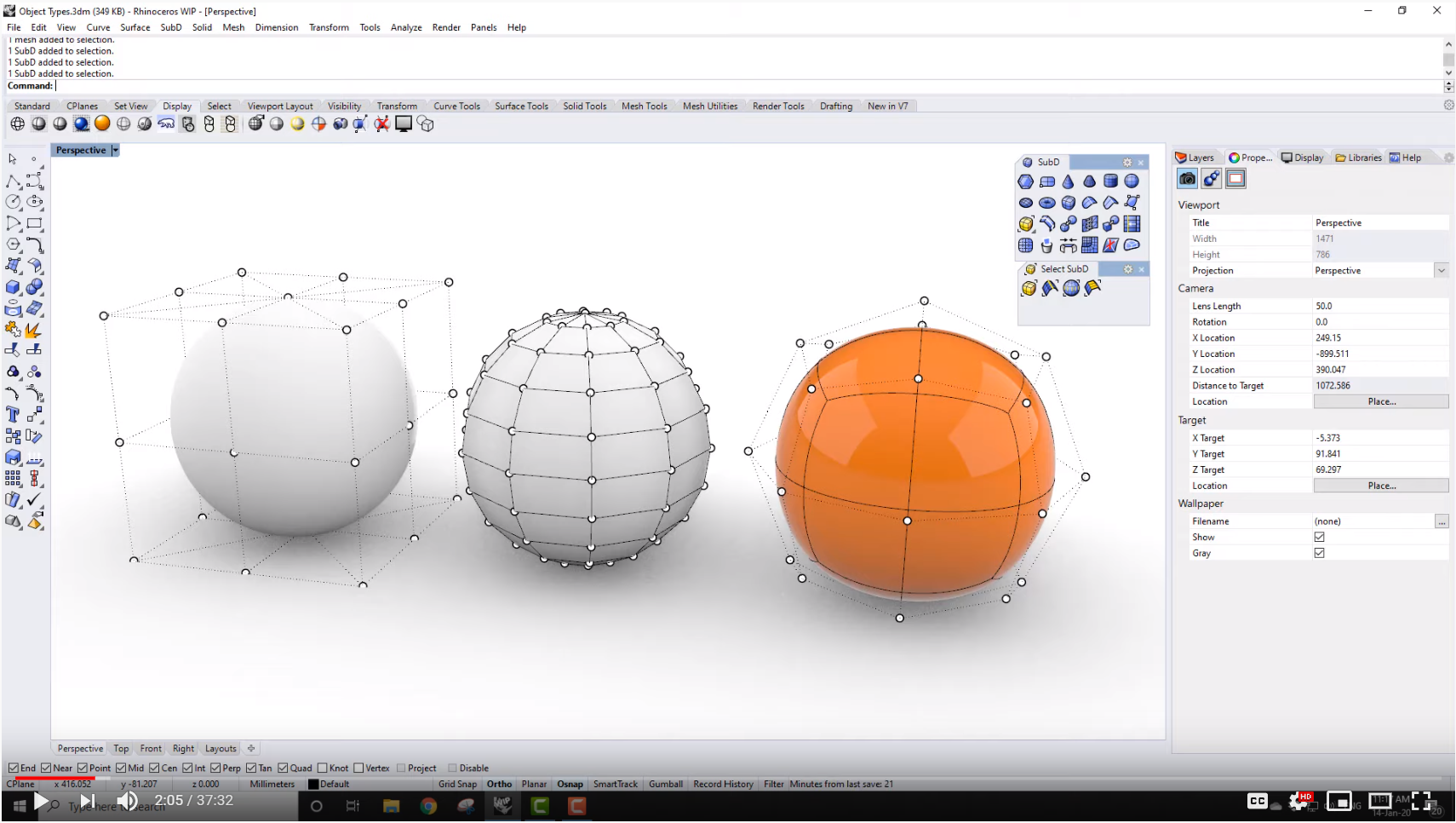Viewport: 1456px width, 823px height.
Task: Open the viewport camera properties icon
Action: (1187, 178)
